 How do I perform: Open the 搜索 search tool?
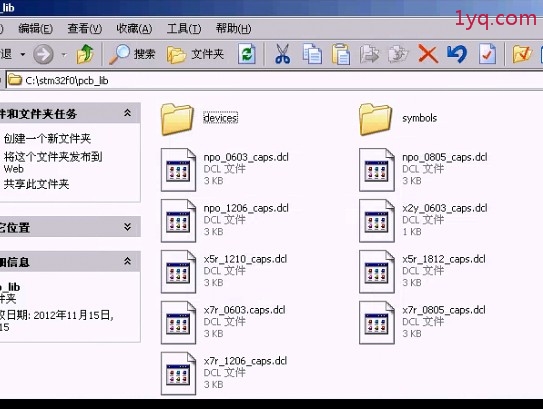pyautogui.click(x=132, y=54)
